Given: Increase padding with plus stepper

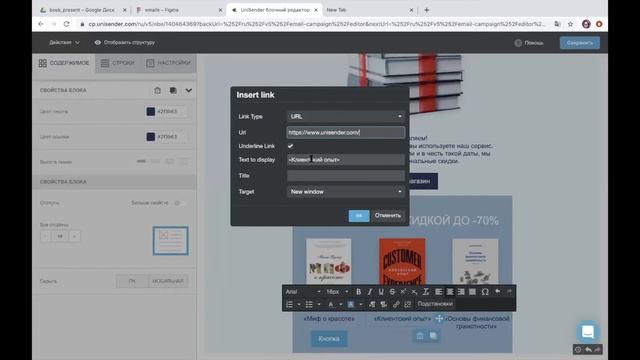Looking at the screenshot, I should point(75,236).
